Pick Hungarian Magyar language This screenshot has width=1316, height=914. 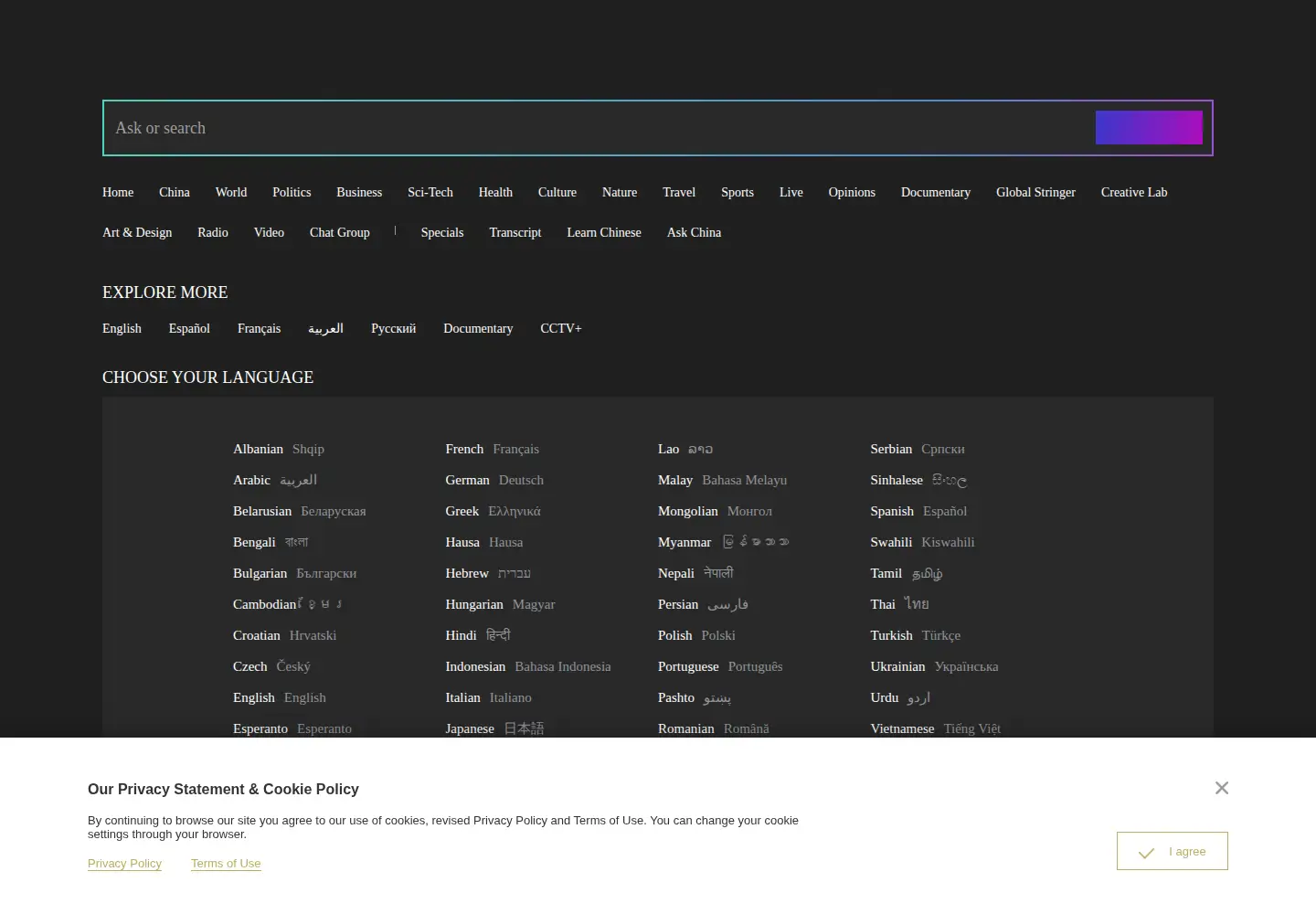click(x=500, y=604)
